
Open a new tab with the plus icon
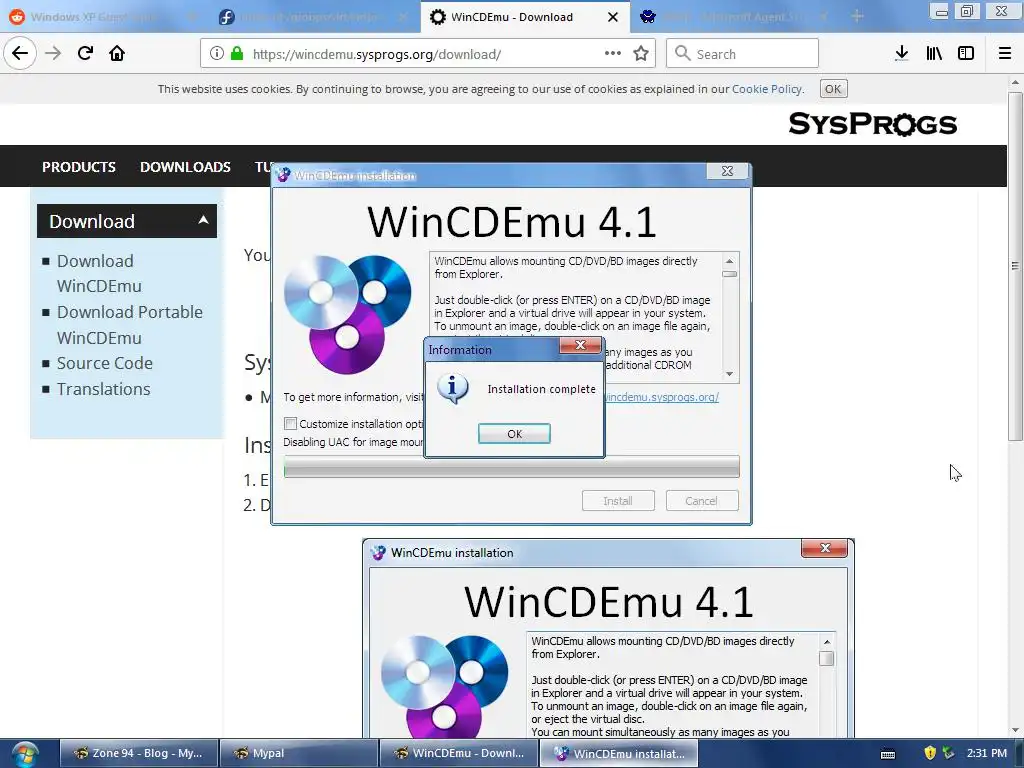click(857, 16)
